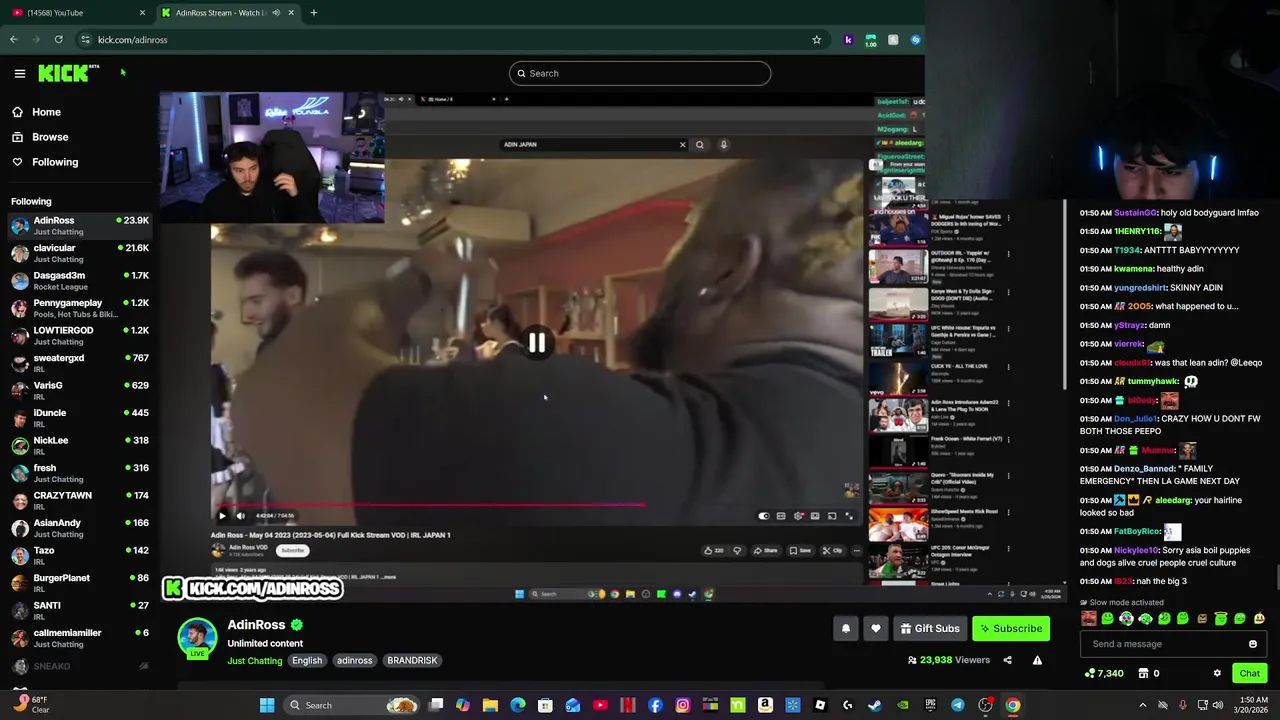Click the site info icon in address bar
This screenshot has width=1280, height=720.
click(x=85, y=40)
